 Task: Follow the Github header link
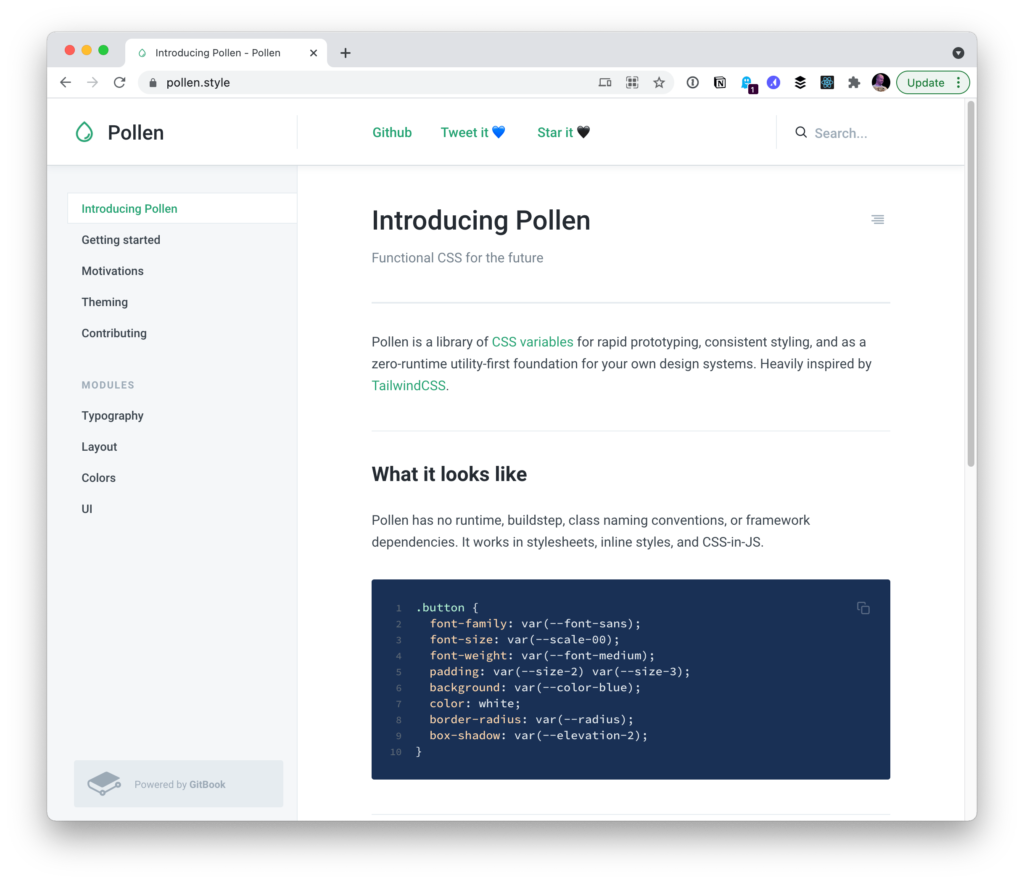392,133
